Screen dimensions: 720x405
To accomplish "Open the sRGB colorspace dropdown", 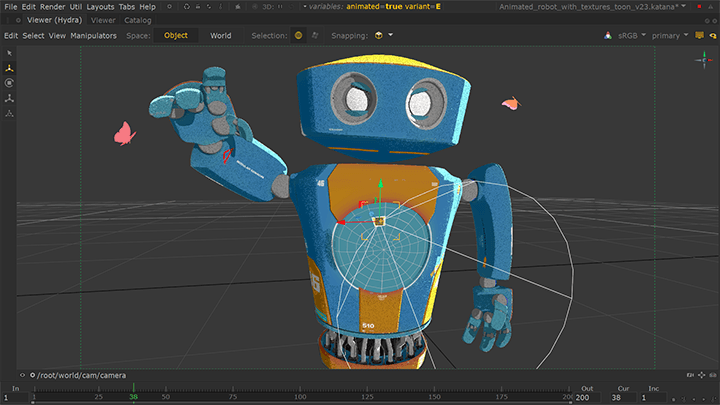I will [632, 36].
